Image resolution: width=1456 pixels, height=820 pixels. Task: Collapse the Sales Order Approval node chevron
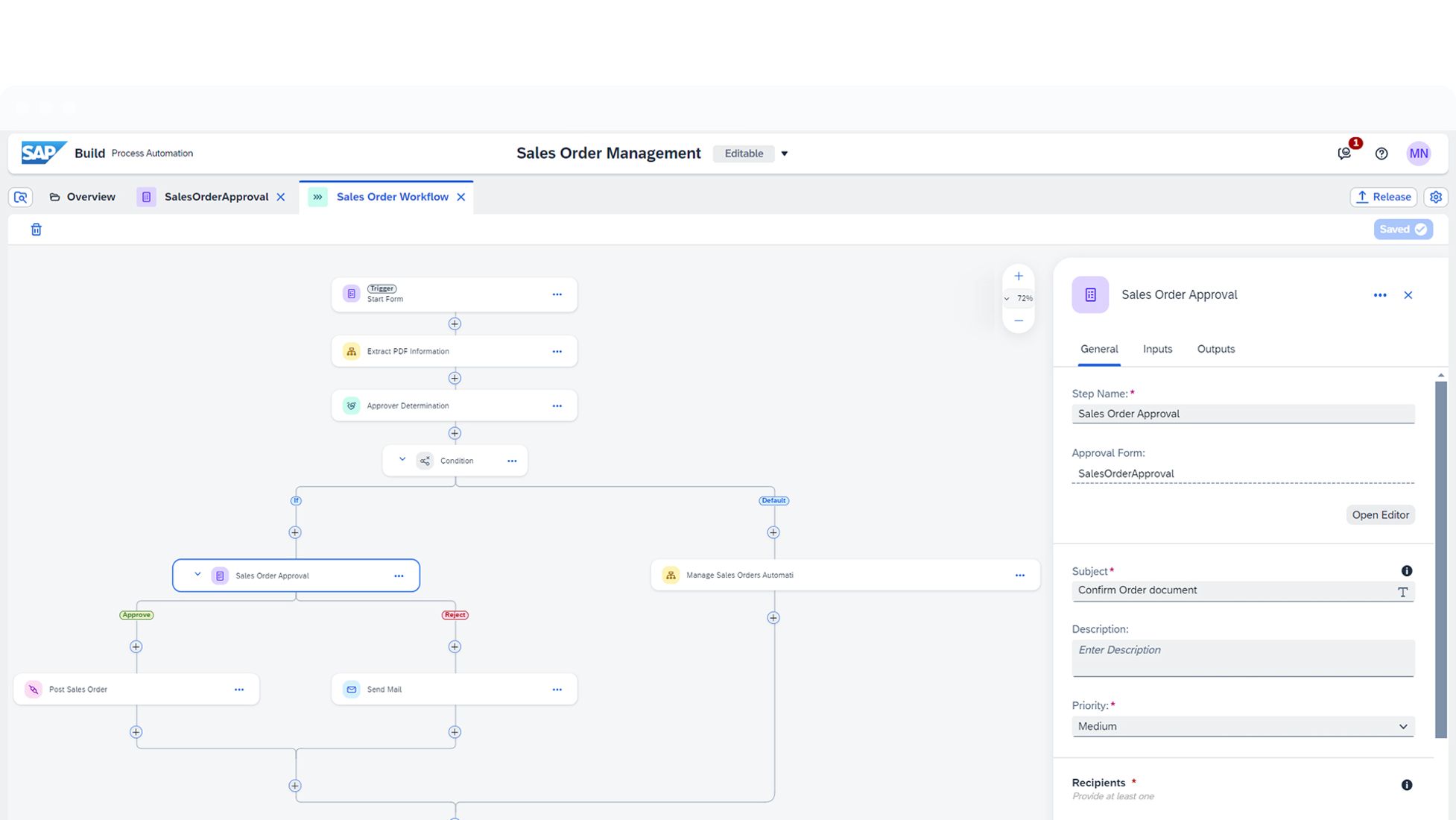coord(197,575)
